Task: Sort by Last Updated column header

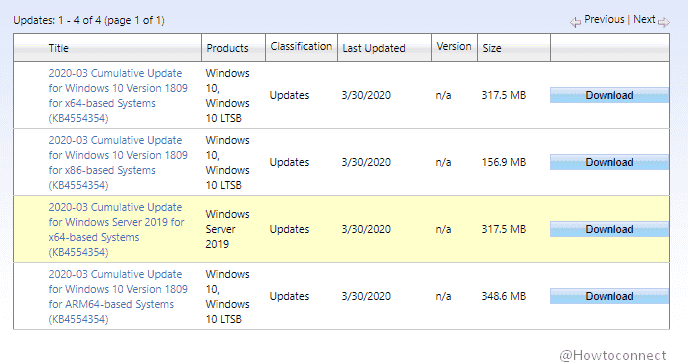Action: pos(374,48)
